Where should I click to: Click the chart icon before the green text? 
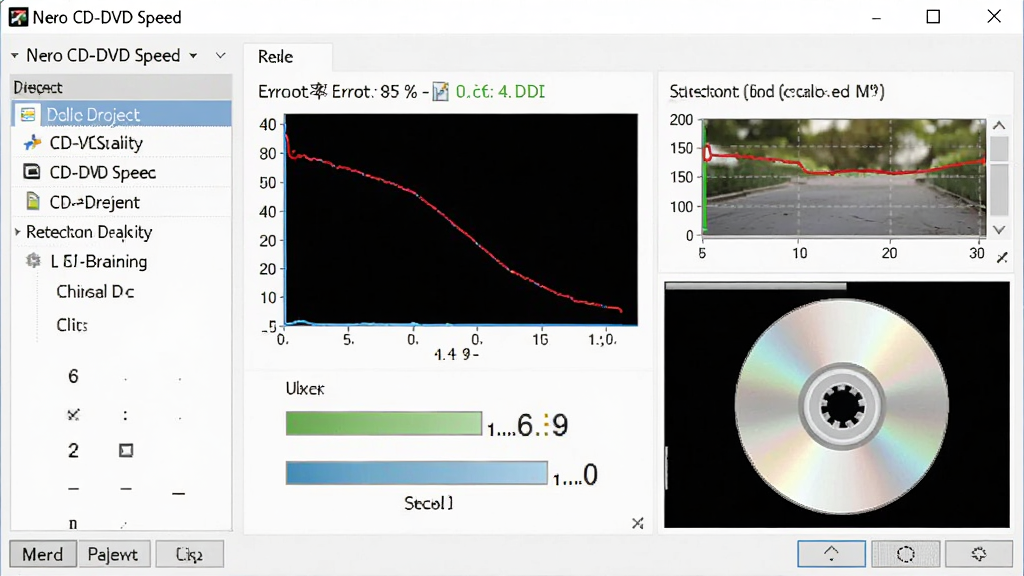pos(441,91)
